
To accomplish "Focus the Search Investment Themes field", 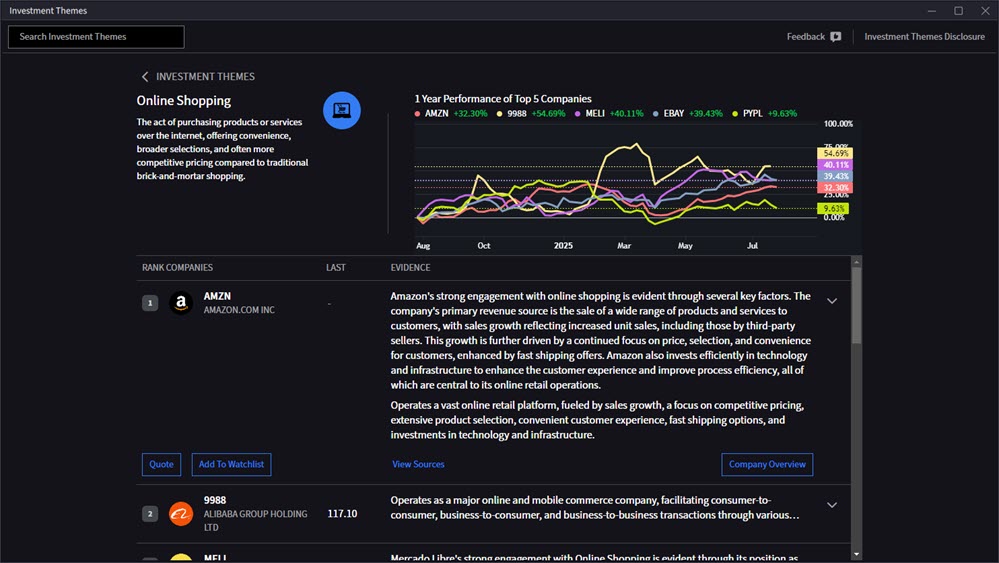I will [96, 37].
